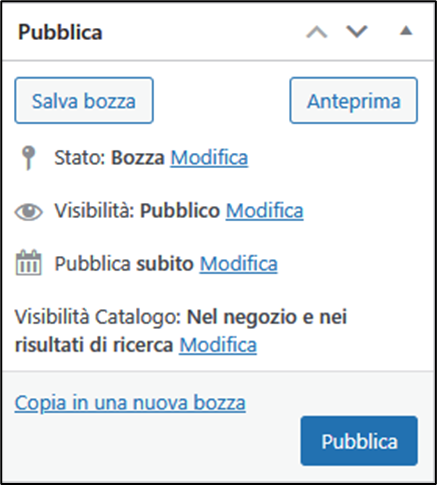Click the Nel negozio e nei risultati value

[181, 331]
